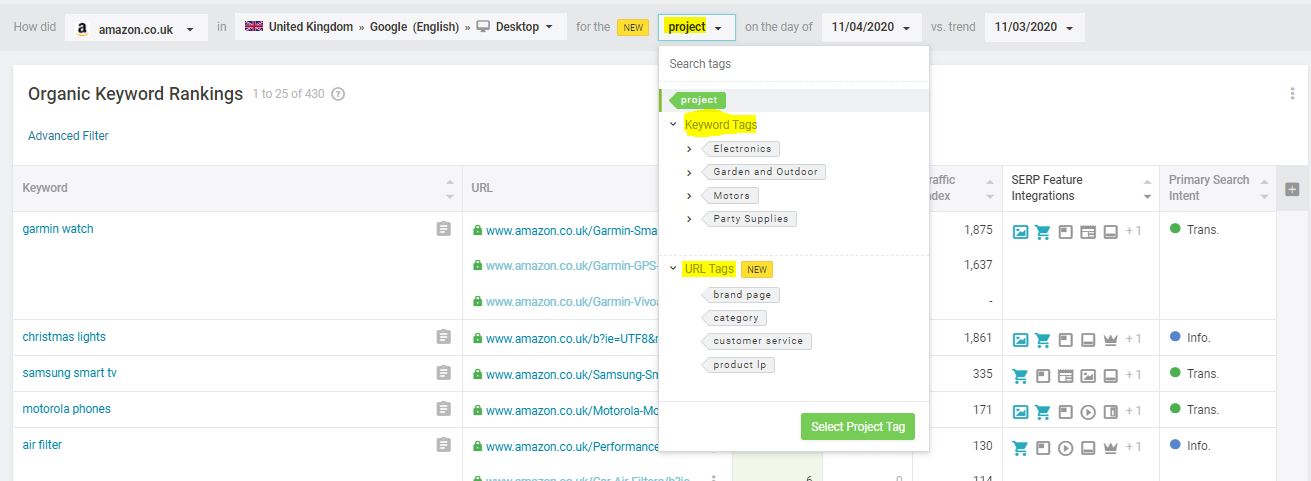
Task: Open the garmin watch keyword link
Action: coord(58,229)
